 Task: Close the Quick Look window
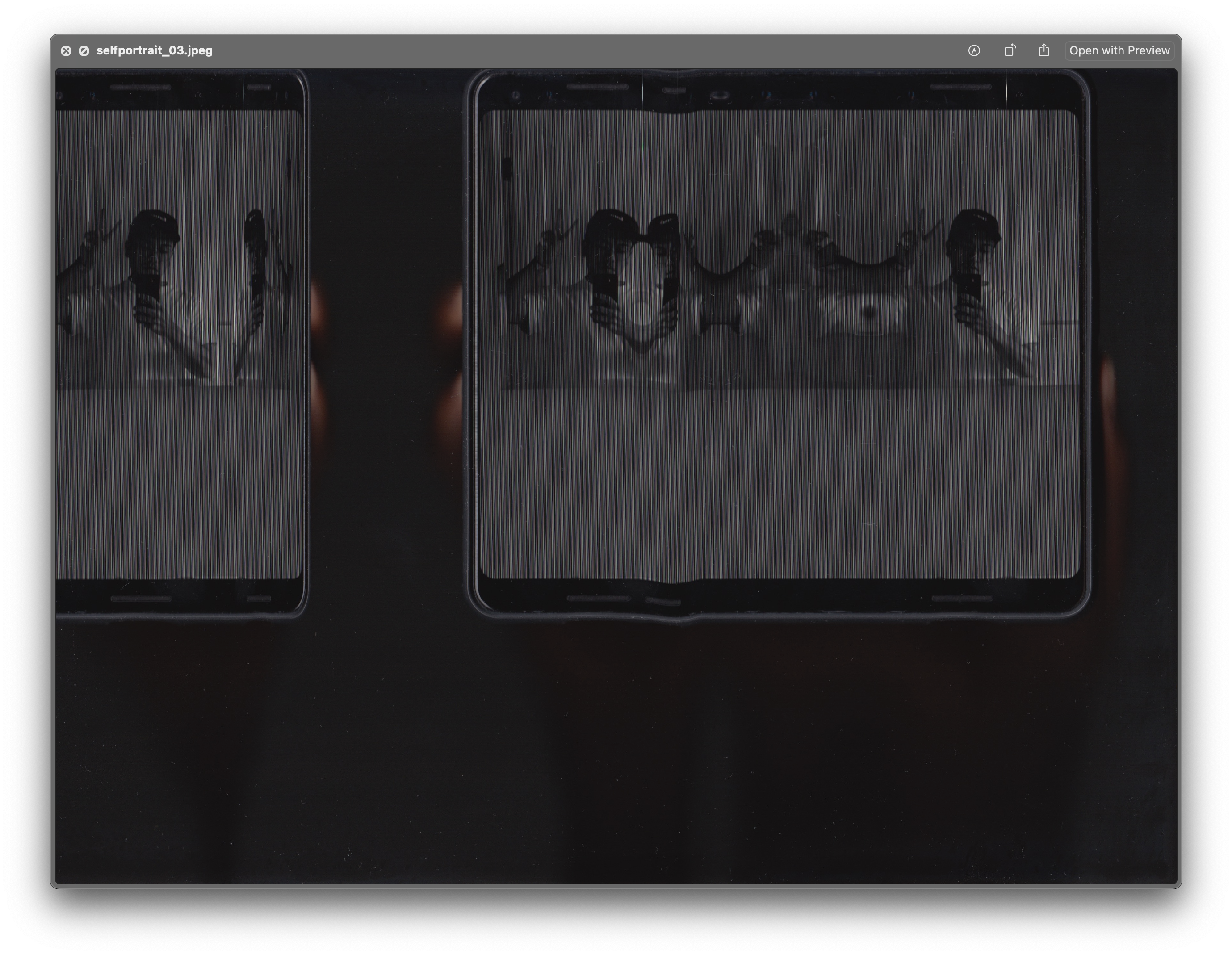coord(66,51)
